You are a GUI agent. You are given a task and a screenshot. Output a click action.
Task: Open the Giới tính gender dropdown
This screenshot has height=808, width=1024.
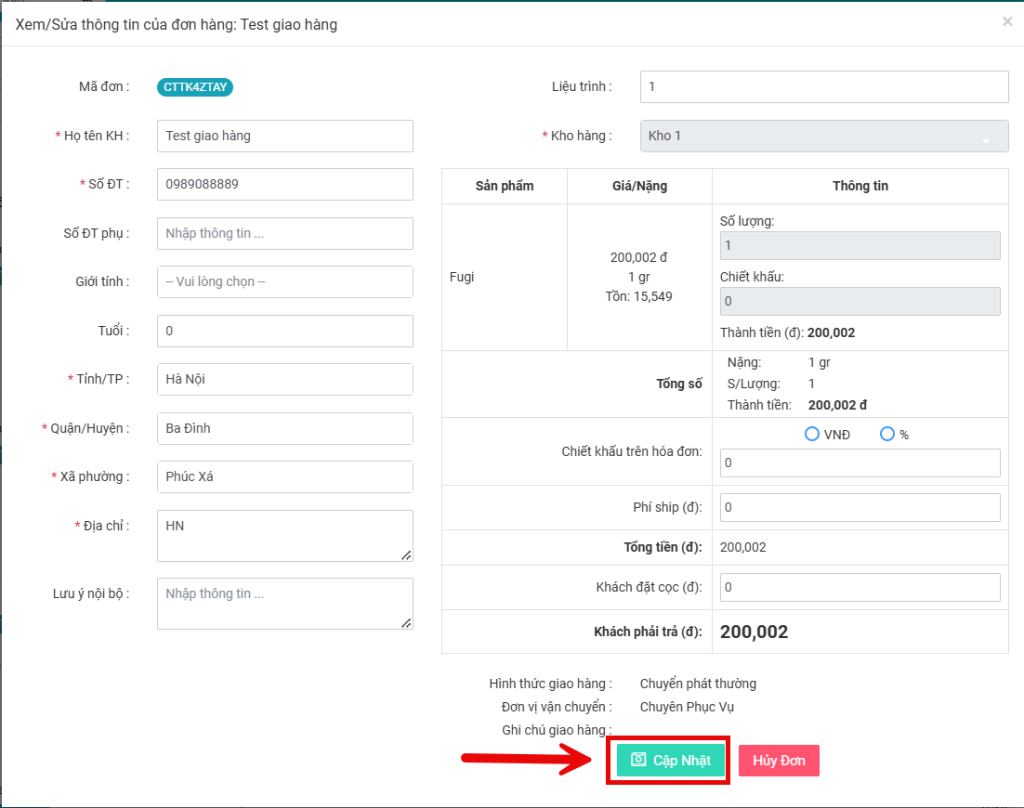(x=285, y=282)
